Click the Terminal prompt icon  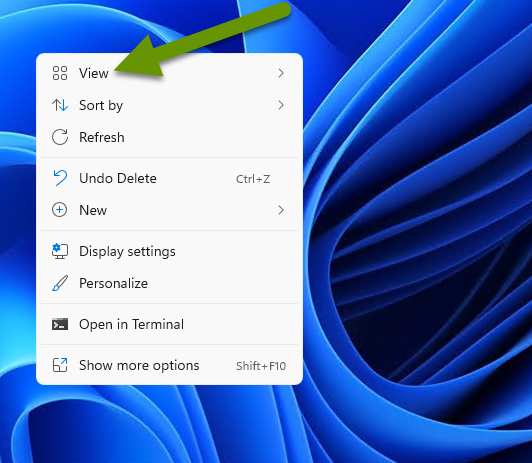[60, 324]
